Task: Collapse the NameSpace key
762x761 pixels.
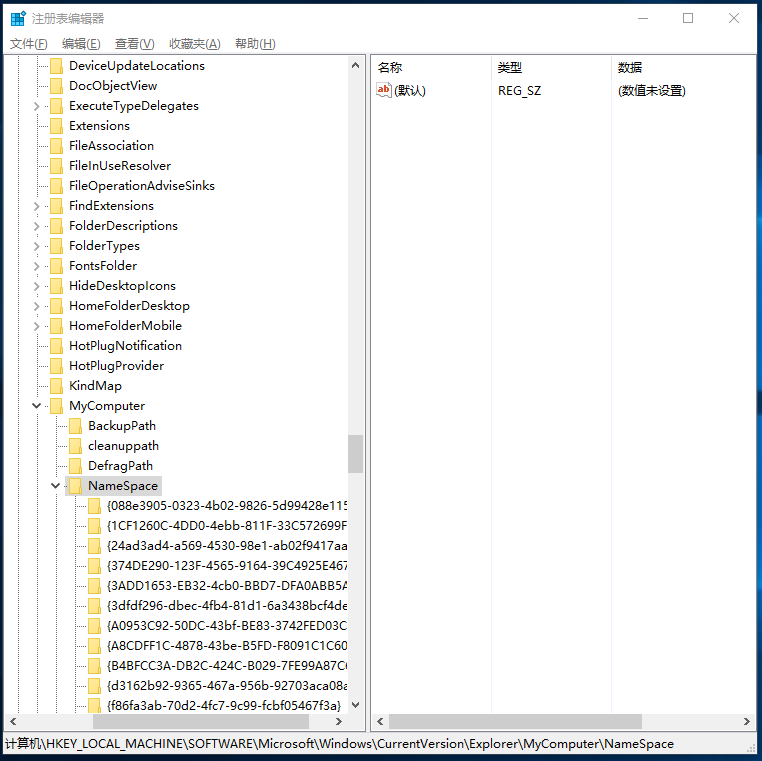Action: [x=55, y=485]
